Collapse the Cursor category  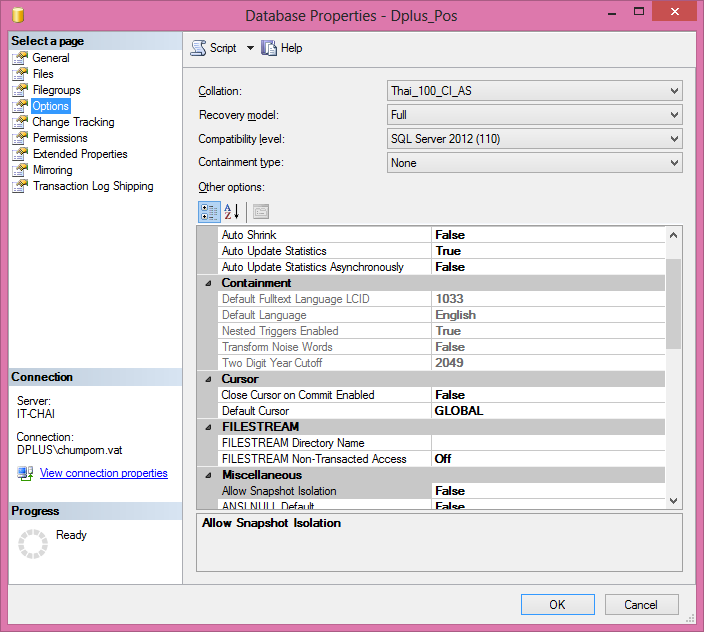point(208,379)
